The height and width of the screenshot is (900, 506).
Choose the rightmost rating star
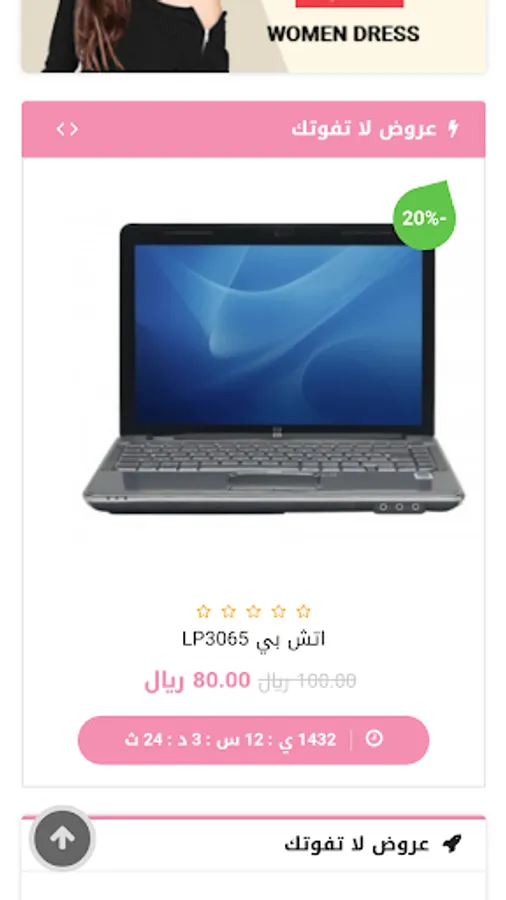pos(303,611)
